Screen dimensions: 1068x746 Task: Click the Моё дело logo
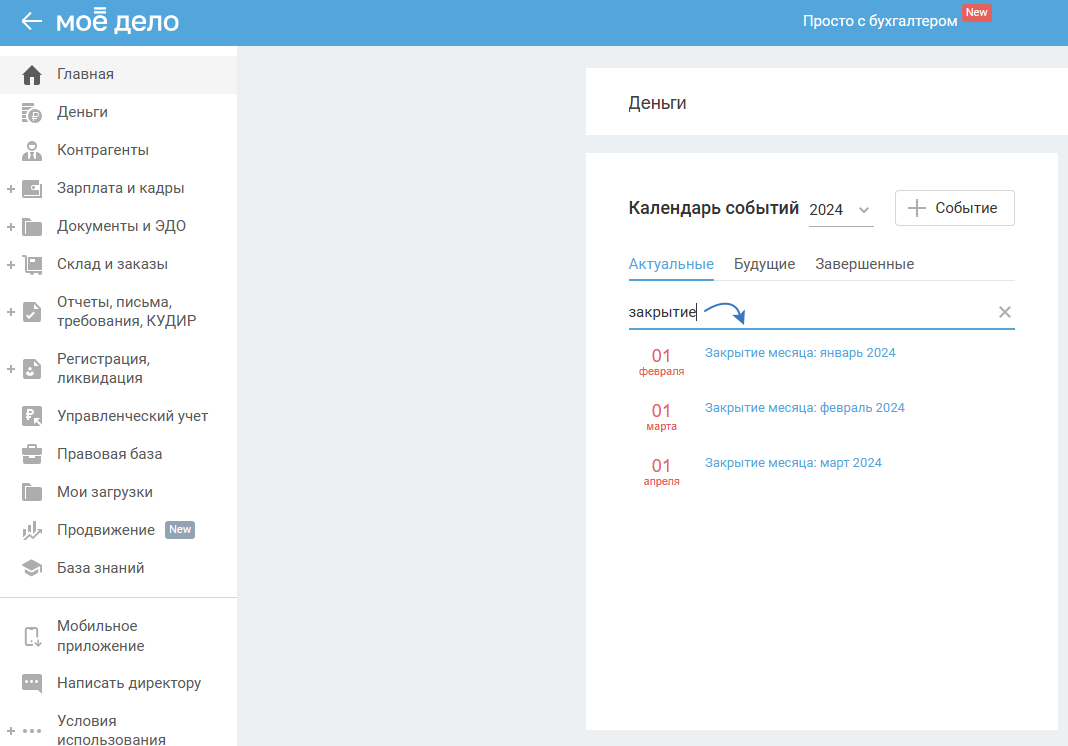117,21
